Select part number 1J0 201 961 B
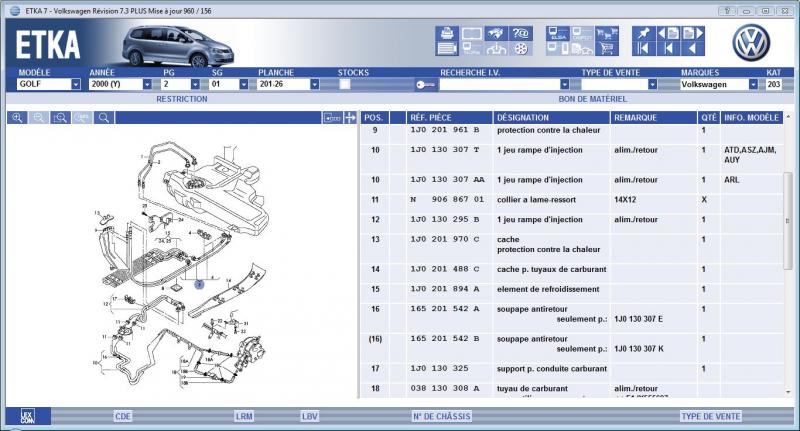This screenshot has width=800, height=431. point(445,130)
